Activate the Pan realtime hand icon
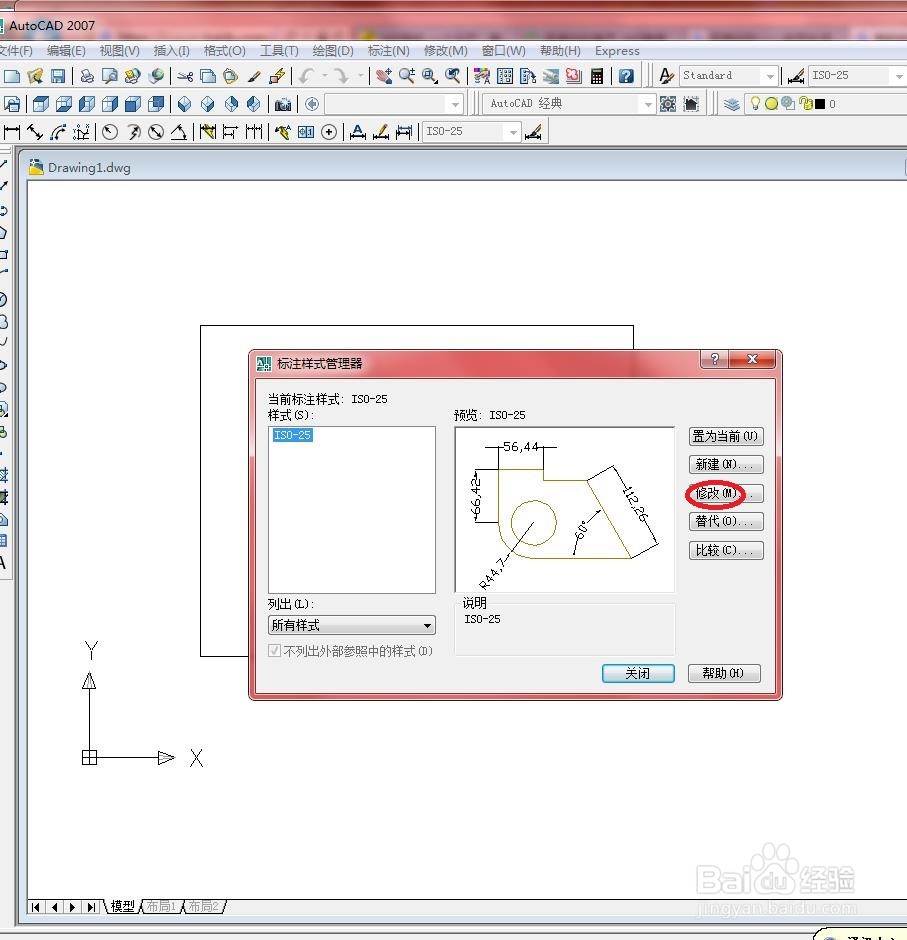Viewport: 907px width, 940px height. [x=384, y=76]
